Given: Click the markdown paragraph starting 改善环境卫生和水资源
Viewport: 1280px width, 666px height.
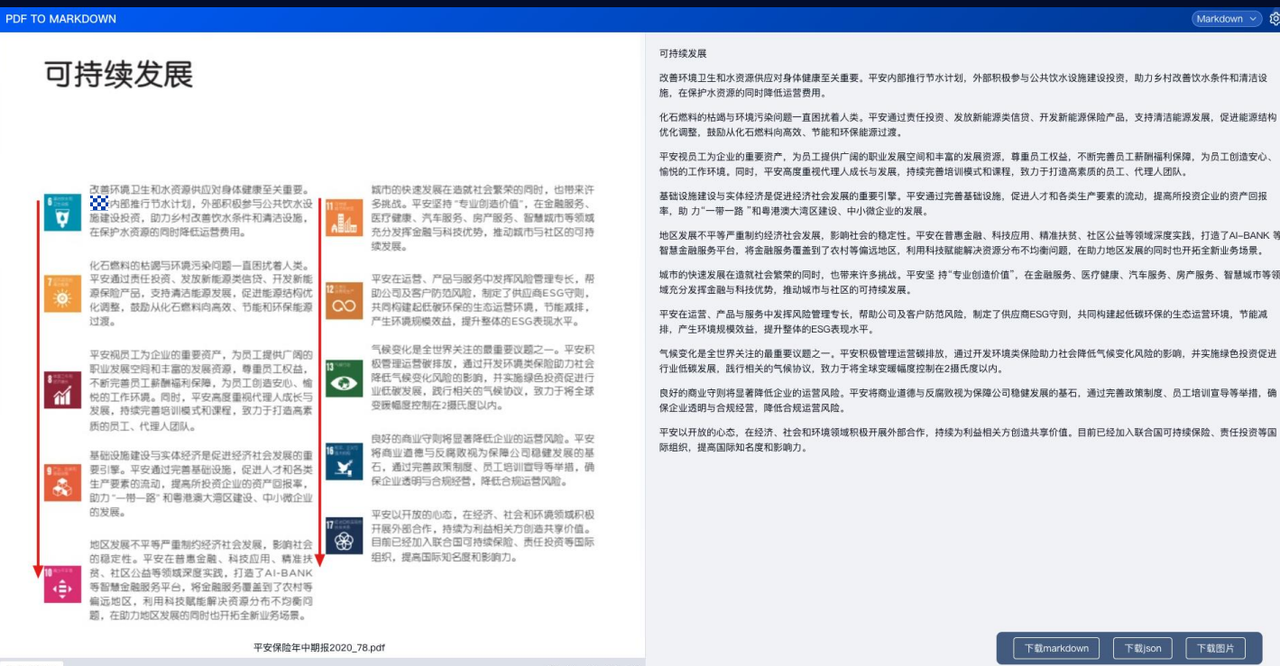Looking at the screenshot, I should 965,85.
